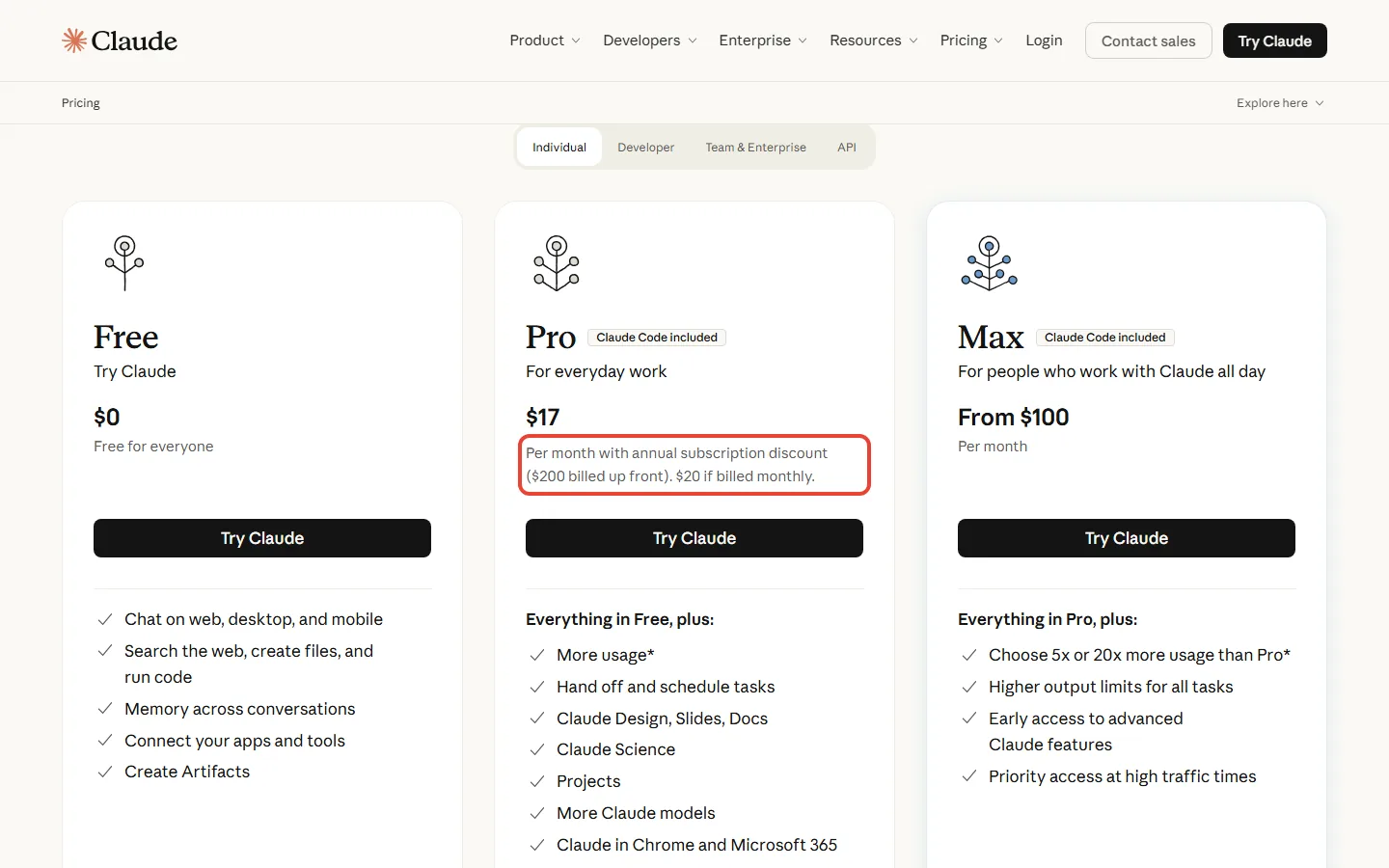Viewport: 1389px width, 868px height.
Task: Click checkmark next to Projects
Action: (x=537, y=781)
